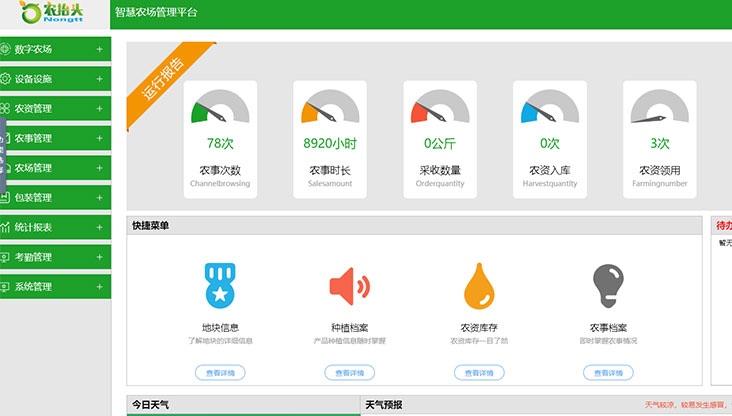Expand 数字农场 with its plus sign
Screen dimensions: 732x416
(99, 49)
